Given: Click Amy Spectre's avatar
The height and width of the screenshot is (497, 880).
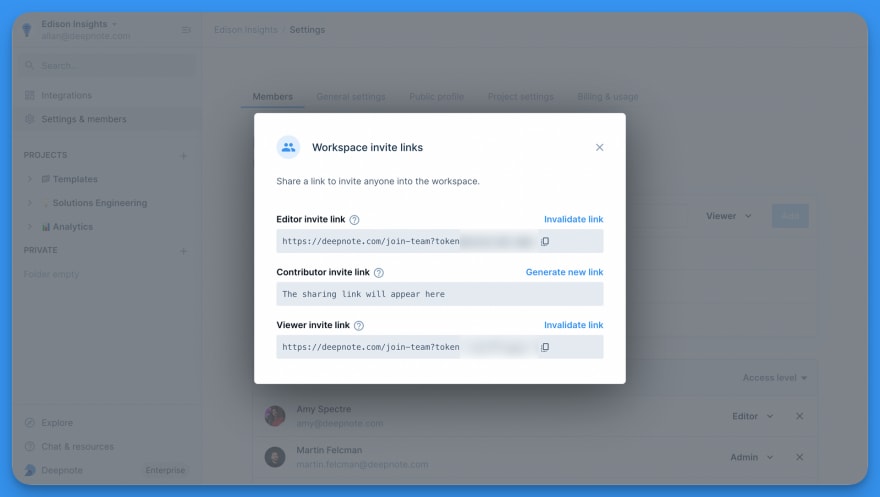Looking at the screenshot, I should pyautogui.click(x=275, y=416).
